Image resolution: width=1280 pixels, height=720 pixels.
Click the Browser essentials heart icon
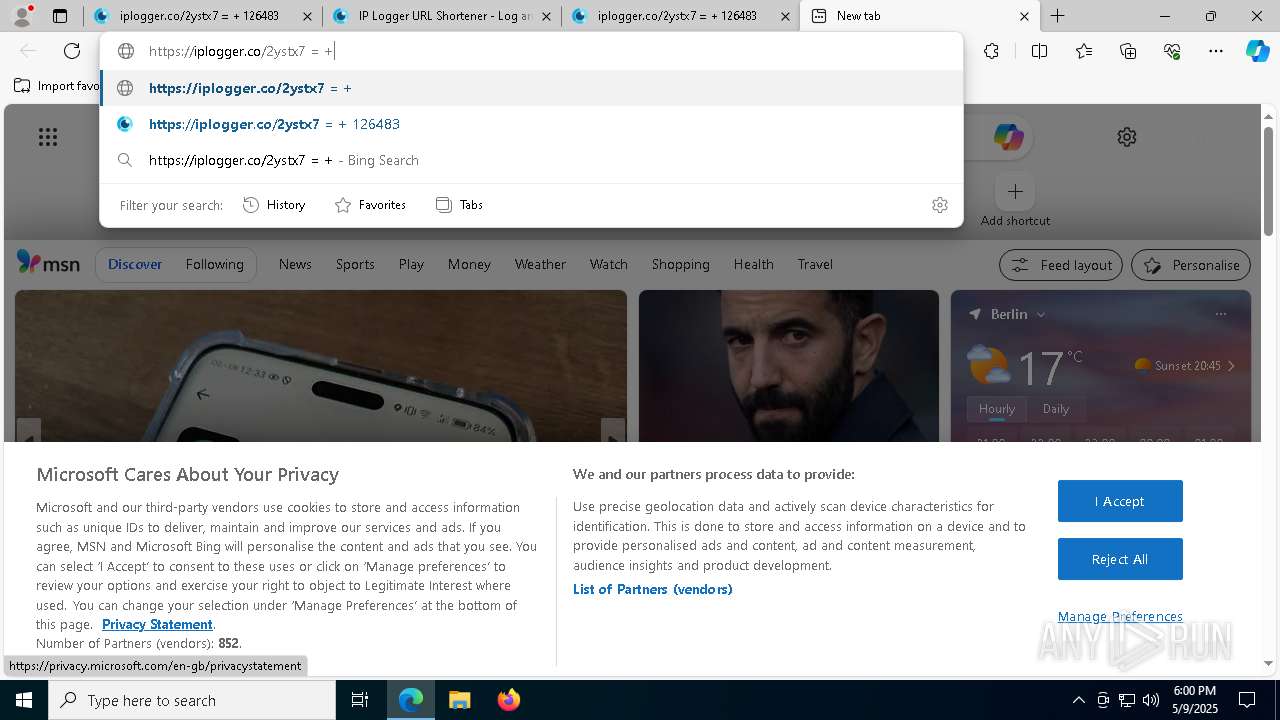1172,51
